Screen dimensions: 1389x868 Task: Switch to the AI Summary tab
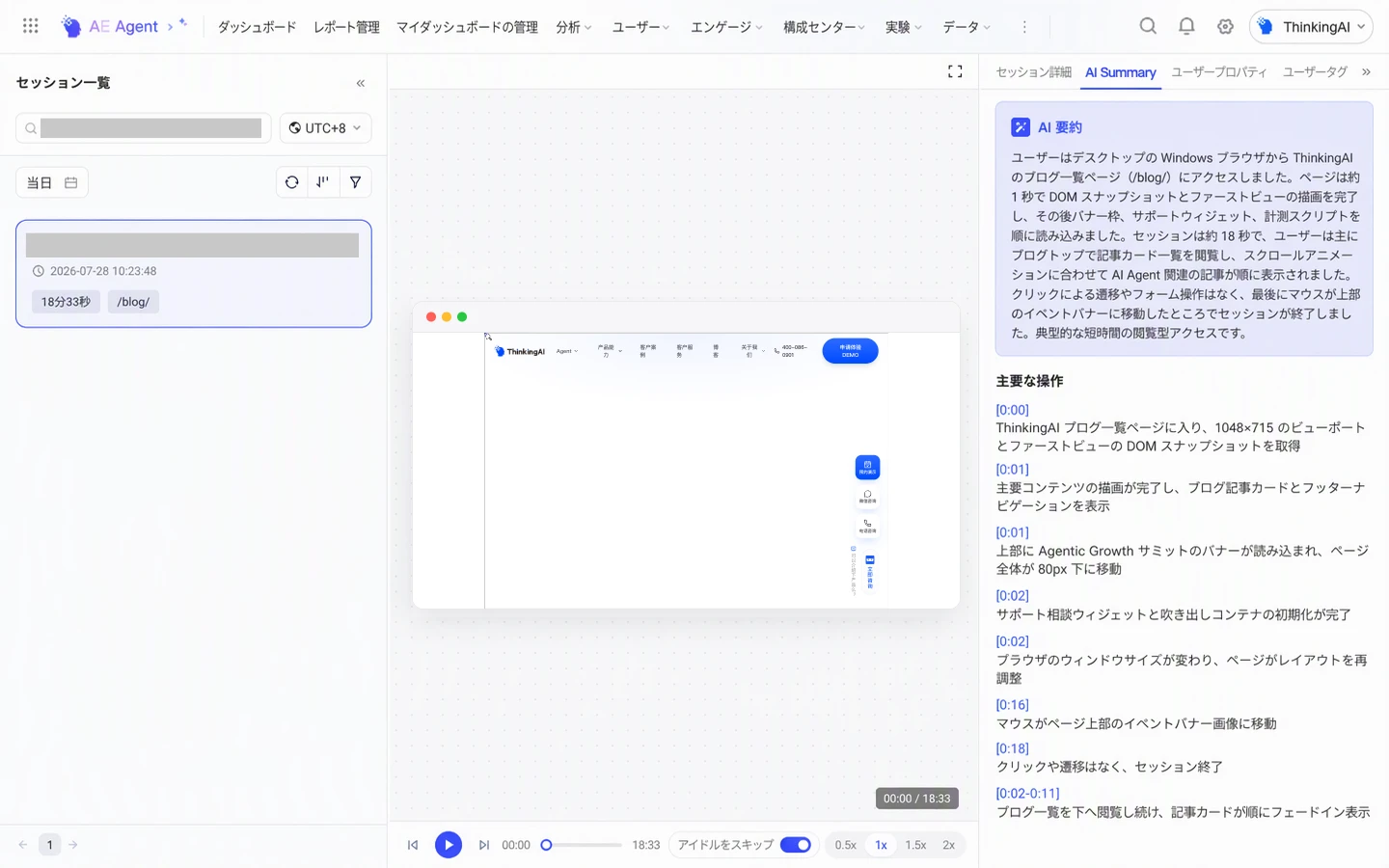[x=1120, y=72]
